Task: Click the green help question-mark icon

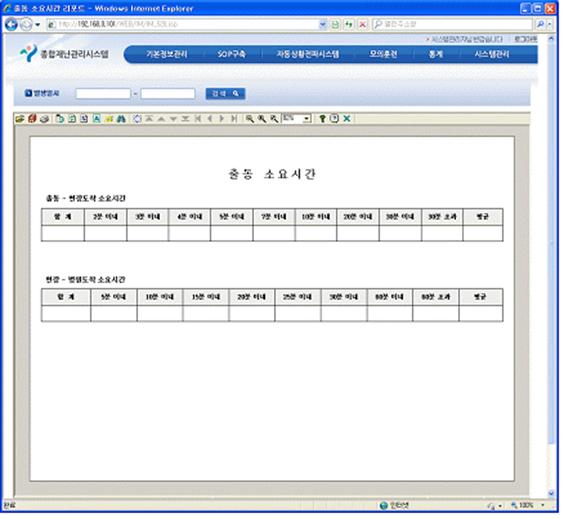Action: point(322,119)
